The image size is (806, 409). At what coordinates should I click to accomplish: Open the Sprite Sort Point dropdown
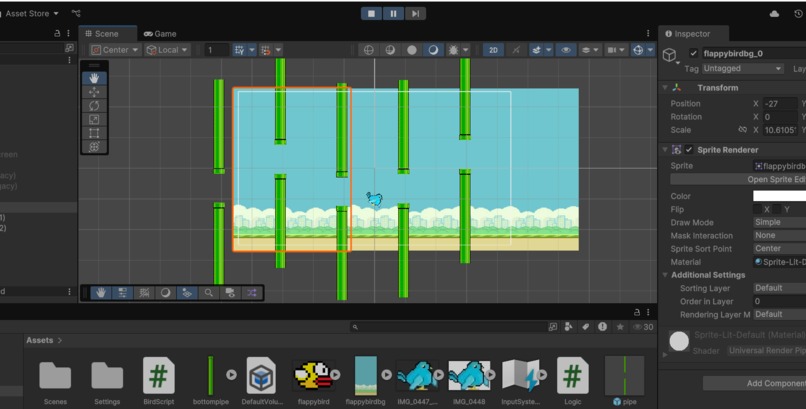tap(779, 249)
